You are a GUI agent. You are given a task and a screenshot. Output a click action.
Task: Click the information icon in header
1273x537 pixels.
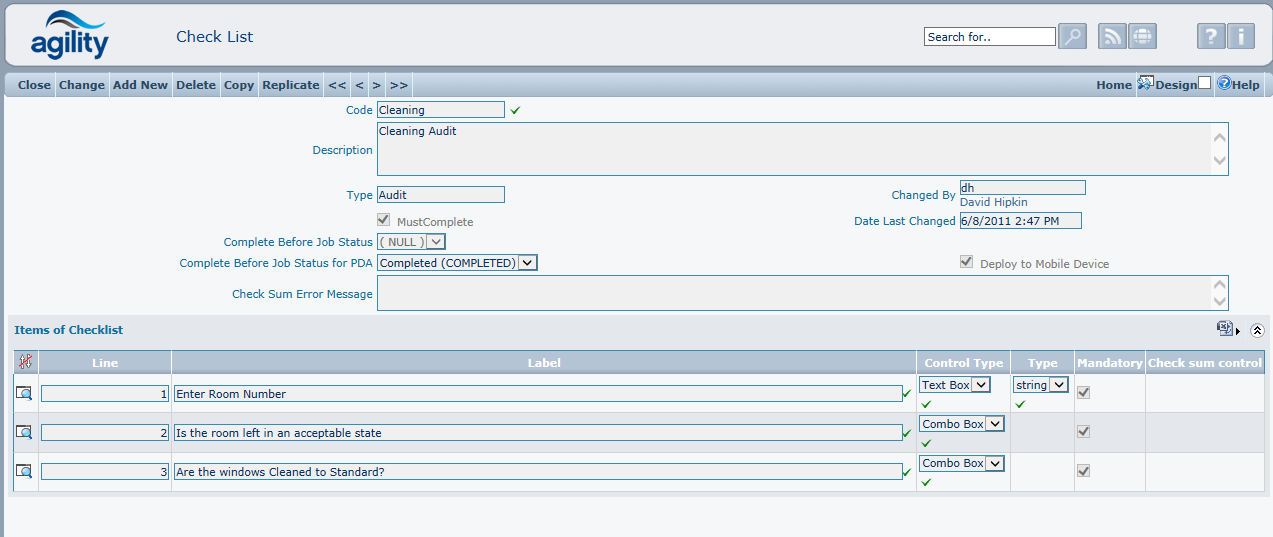1240,37
